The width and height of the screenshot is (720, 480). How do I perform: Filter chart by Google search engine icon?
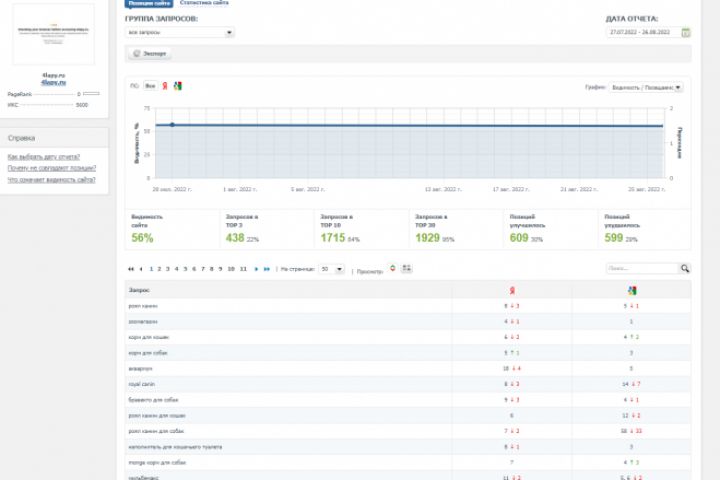178,86
